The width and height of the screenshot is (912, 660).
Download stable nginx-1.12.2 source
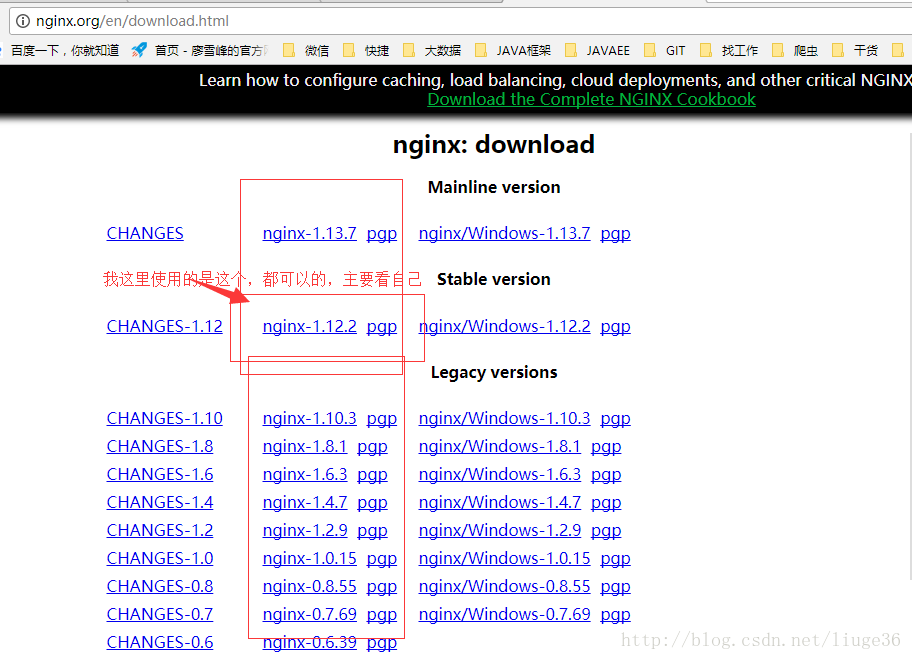coord(309,326)
